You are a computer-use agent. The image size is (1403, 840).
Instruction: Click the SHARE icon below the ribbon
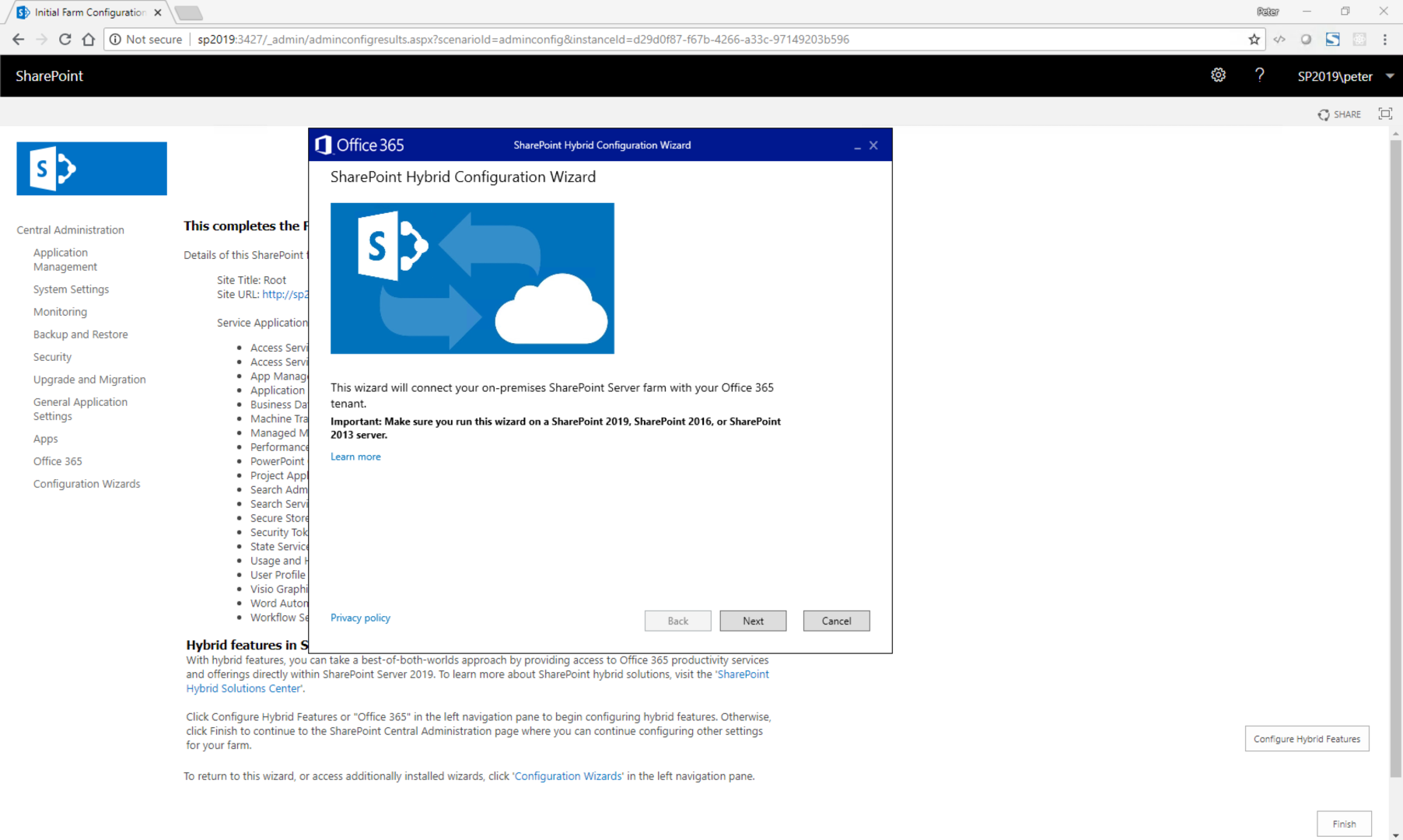(1339, 114)
